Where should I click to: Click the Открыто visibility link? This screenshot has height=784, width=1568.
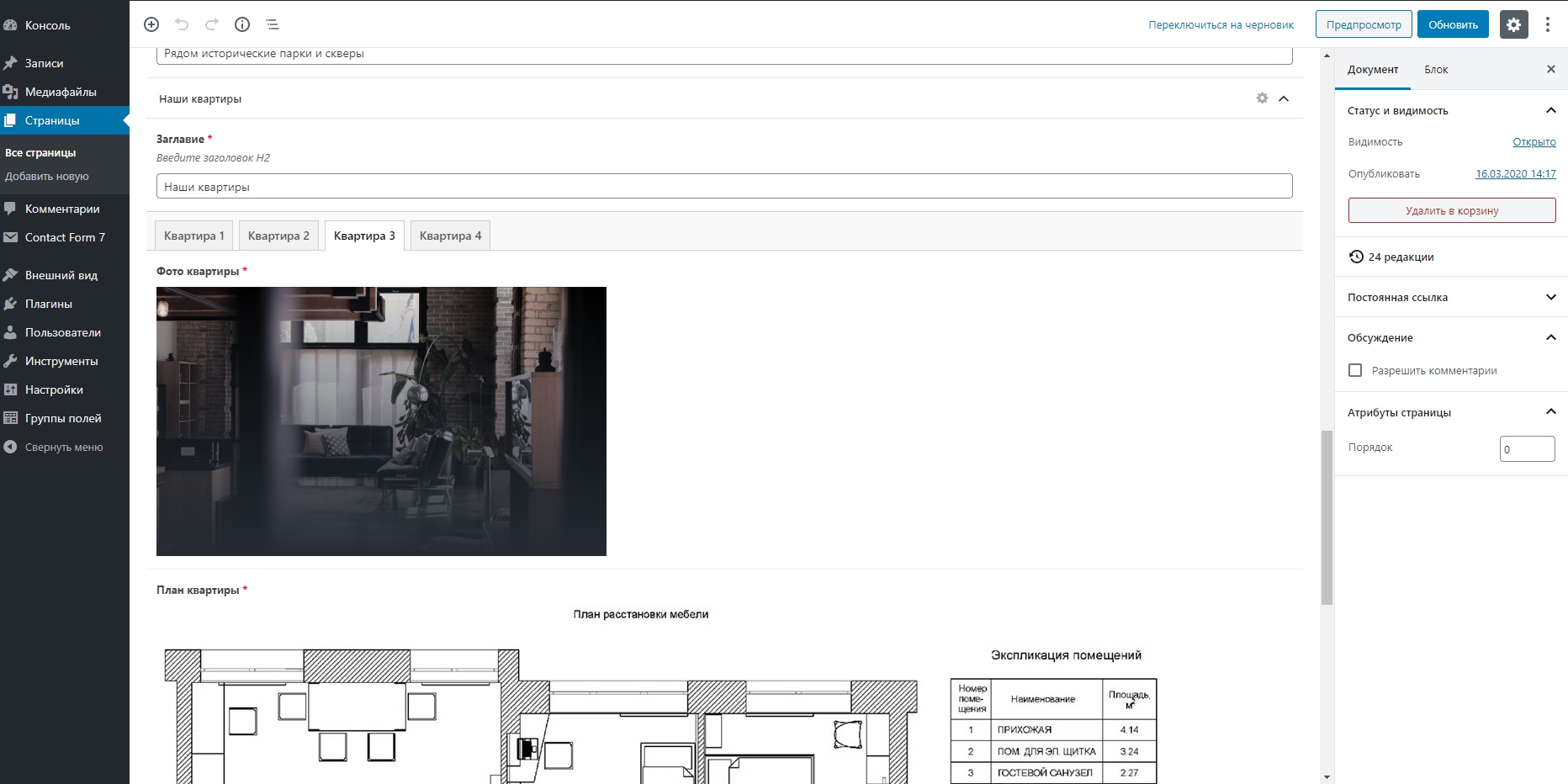(1534, 142)
